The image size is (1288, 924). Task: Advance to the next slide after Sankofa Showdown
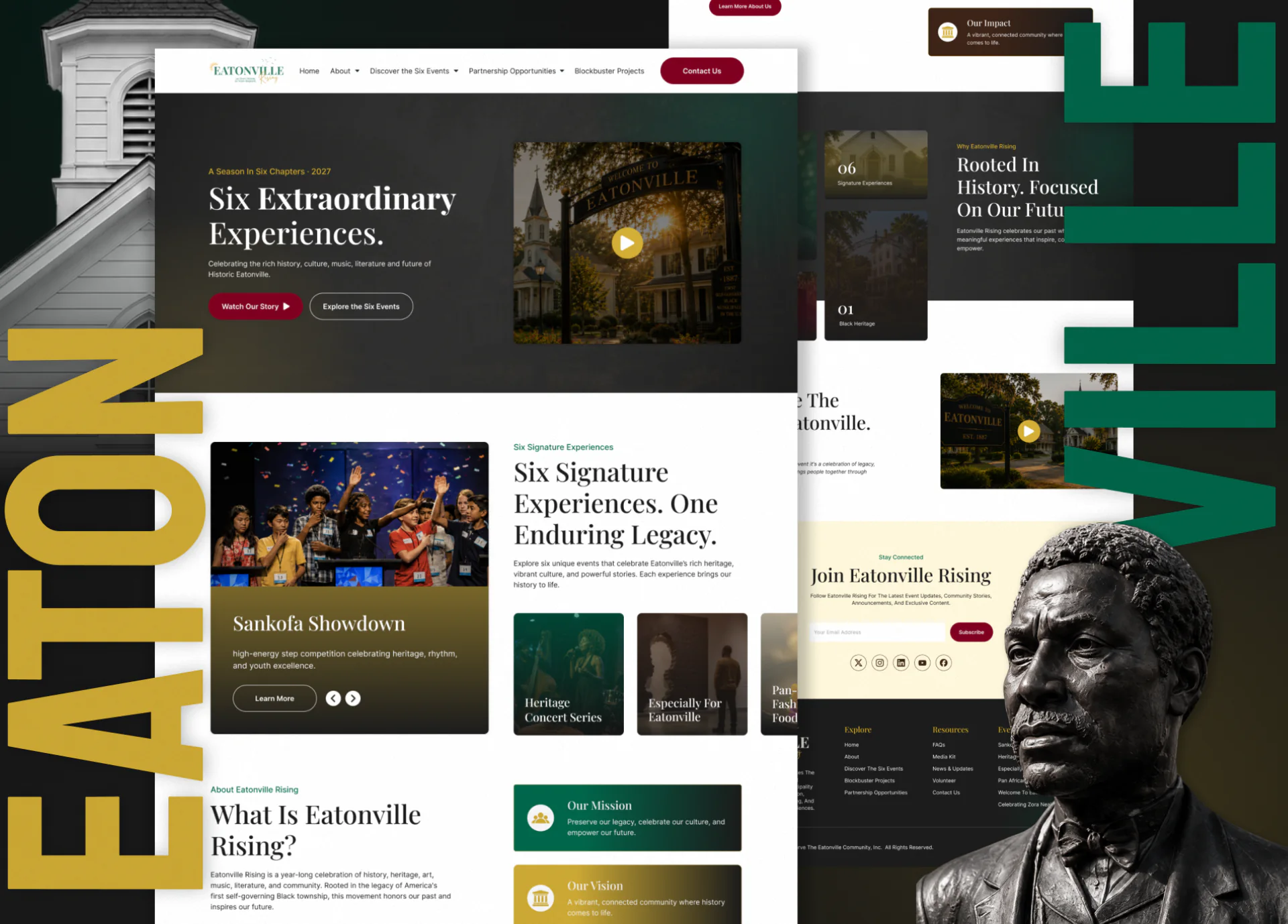coord(353,698)
